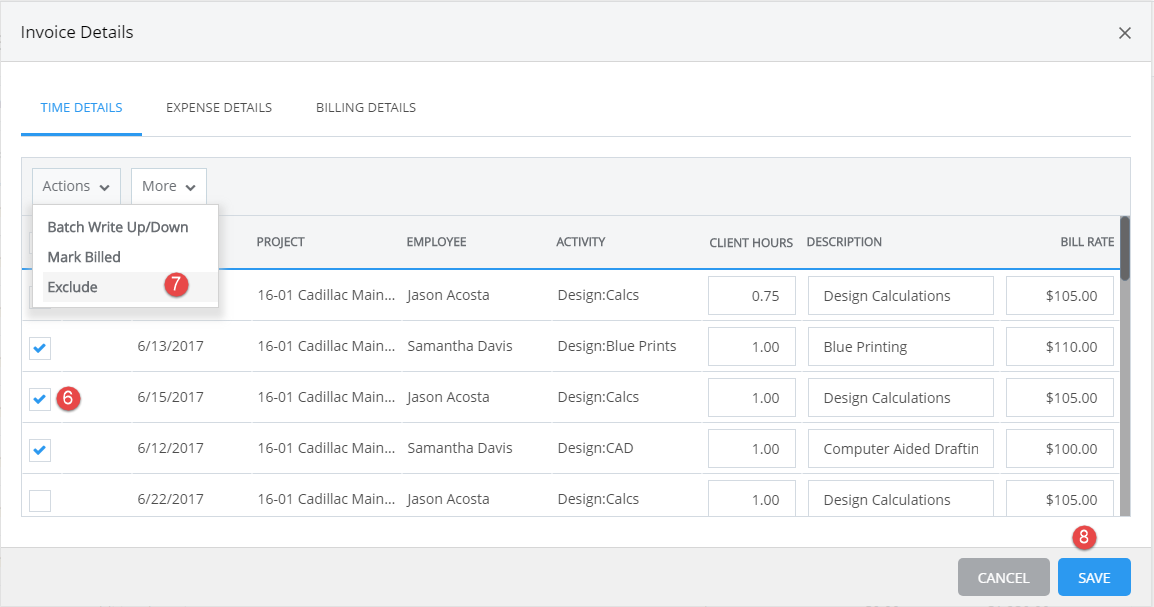Open the BILLING DETAILS tab
The image size is (1154, 607).
tap(365, 107)
